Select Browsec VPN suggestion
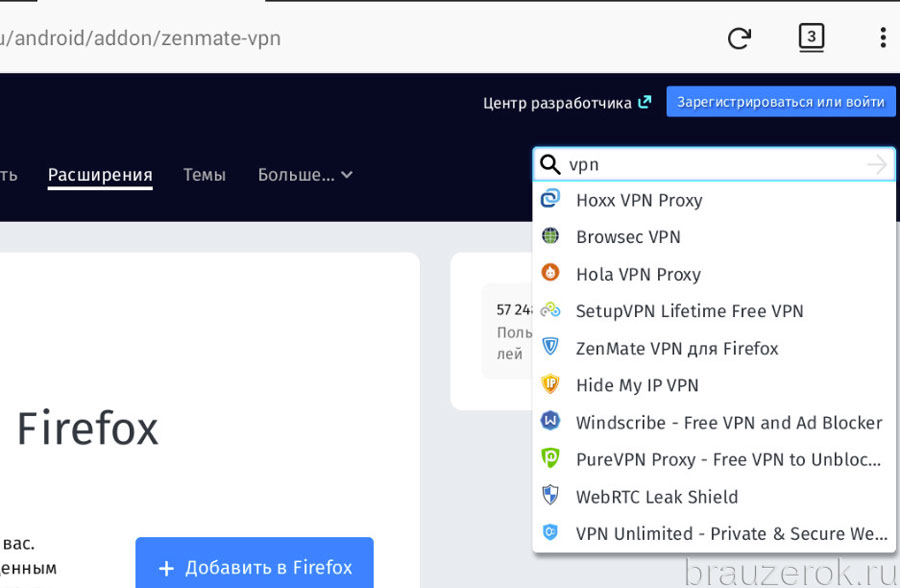 pyautogui.click(x=714, y=237)
